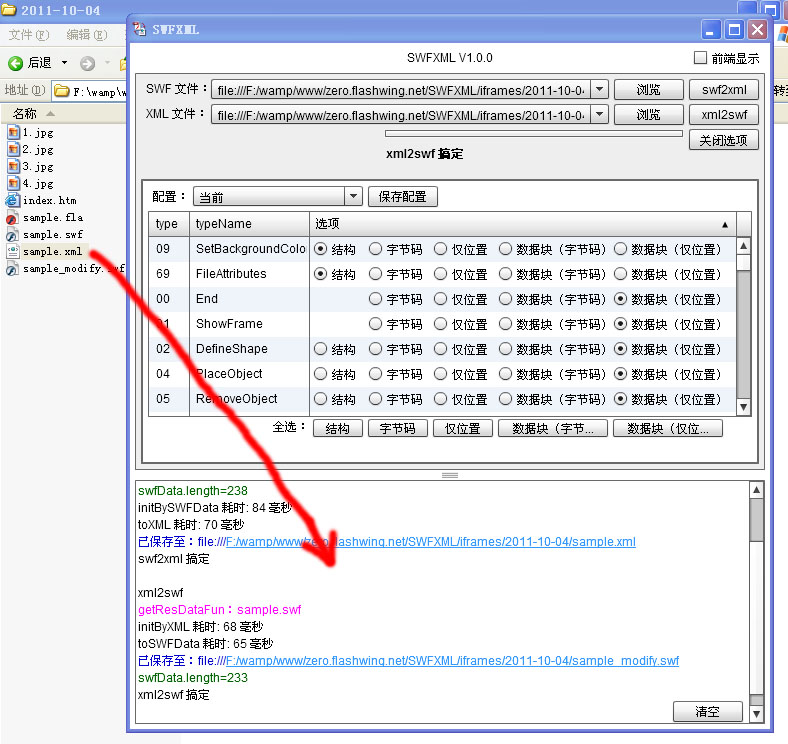The image size is (788, 744).
Task: Click the 2.jpg file icon in Explorer
Action: point(13,150)
